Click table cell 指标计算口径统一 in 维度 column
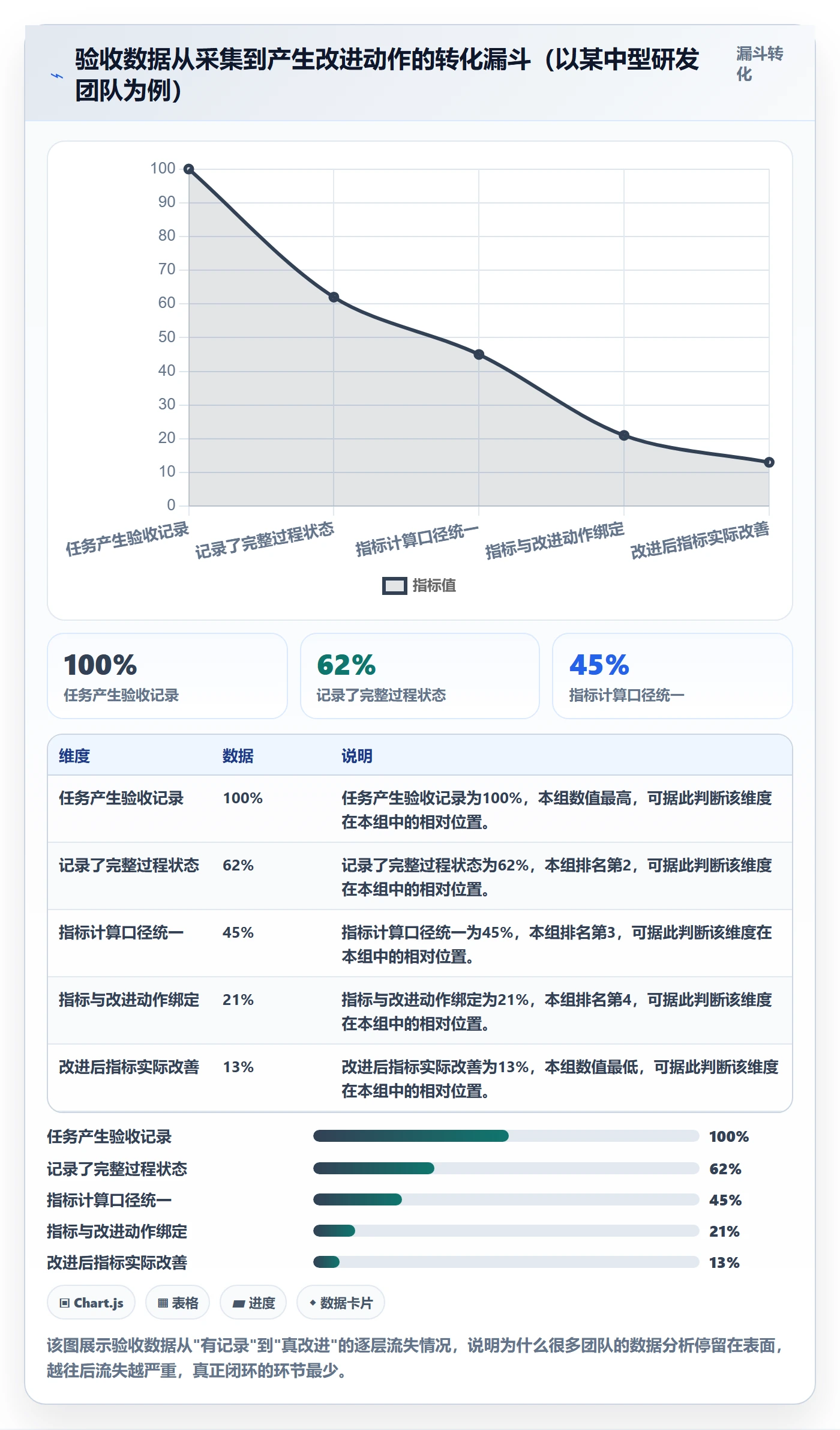840x1430 pixels. coord(121,932)
